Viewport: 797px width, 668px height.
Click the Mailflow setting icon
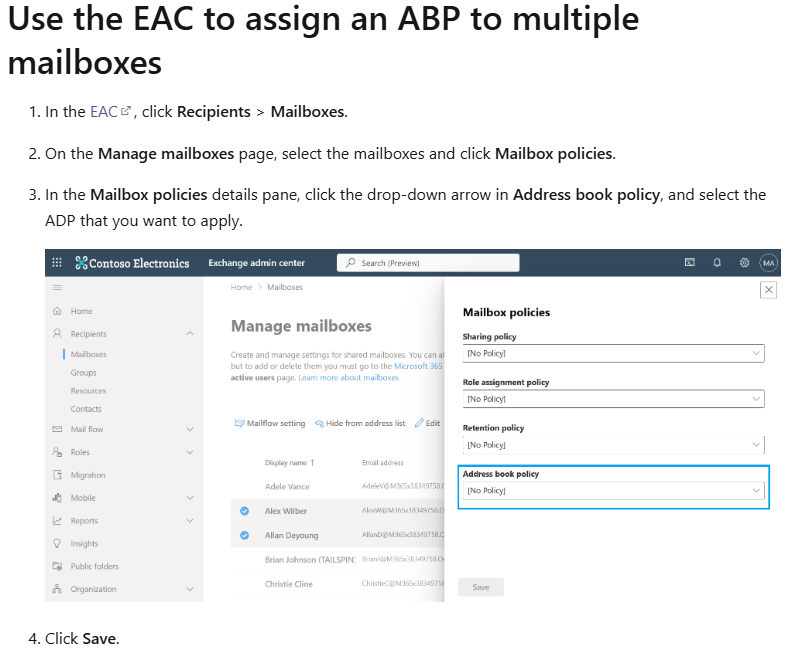pos(239,423)
